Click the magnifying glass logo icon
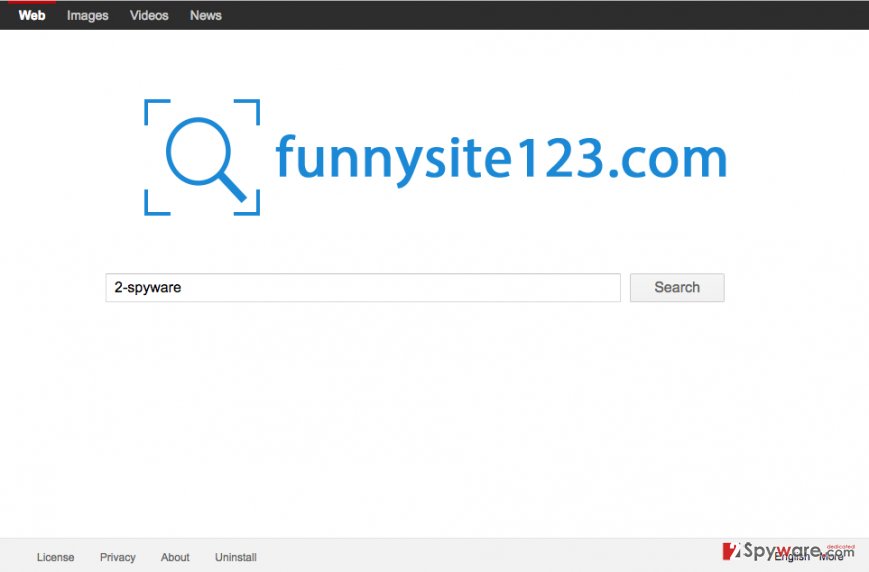869x572 pixels. pos(202,157)
